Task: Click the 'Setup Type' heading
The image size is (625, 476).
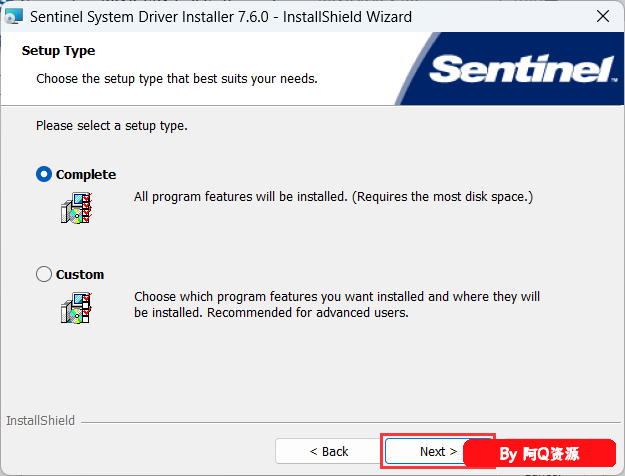Action: [x=58, y=51]
